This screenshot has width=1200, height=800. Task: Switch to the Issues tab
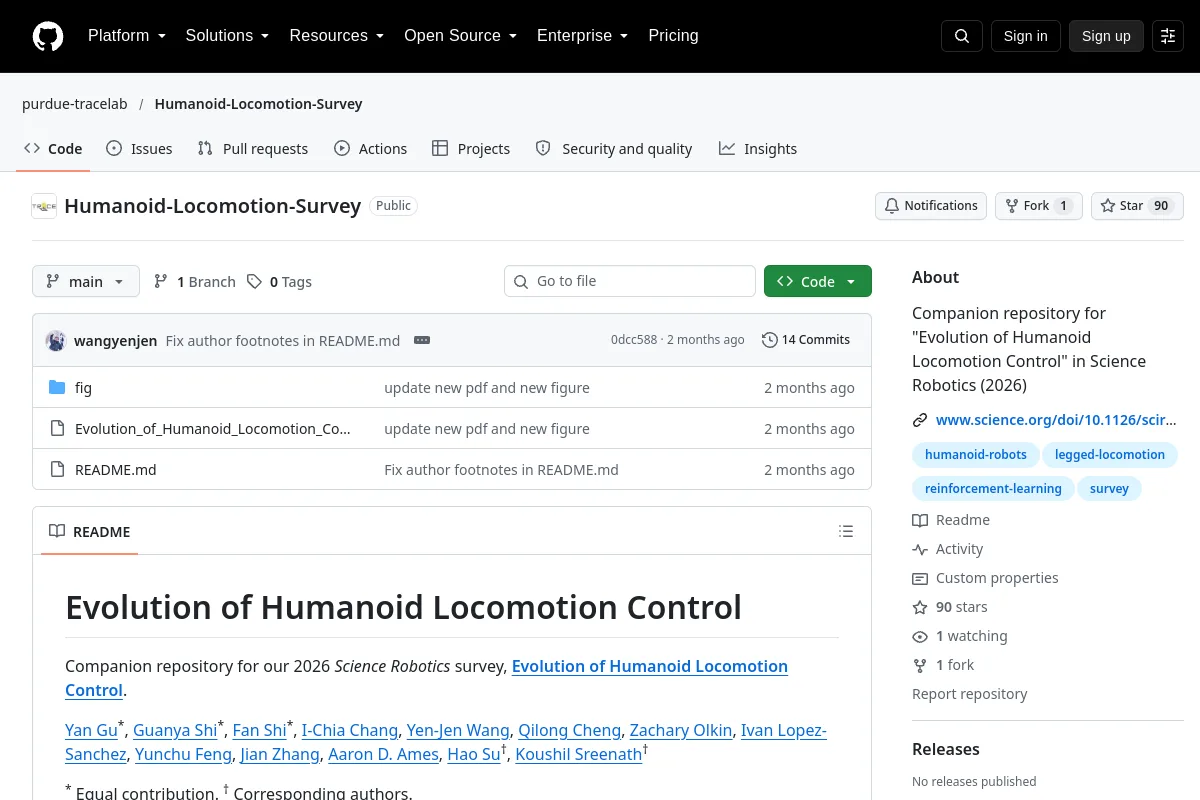pyautogui.click(x=139, y=149)
